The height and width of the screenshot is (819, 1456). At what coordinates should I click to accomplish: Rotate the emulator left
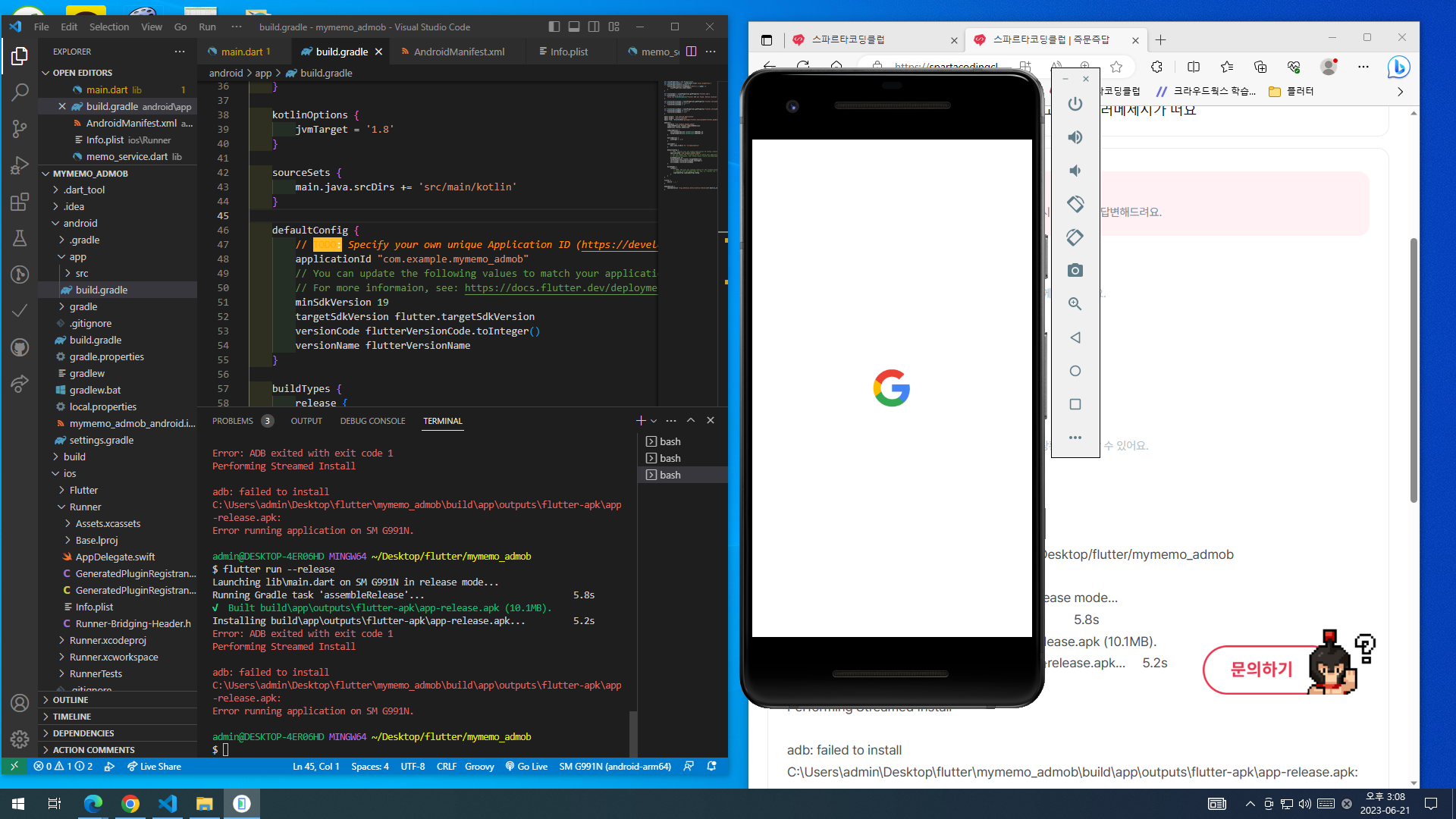tap(1075, 204)
